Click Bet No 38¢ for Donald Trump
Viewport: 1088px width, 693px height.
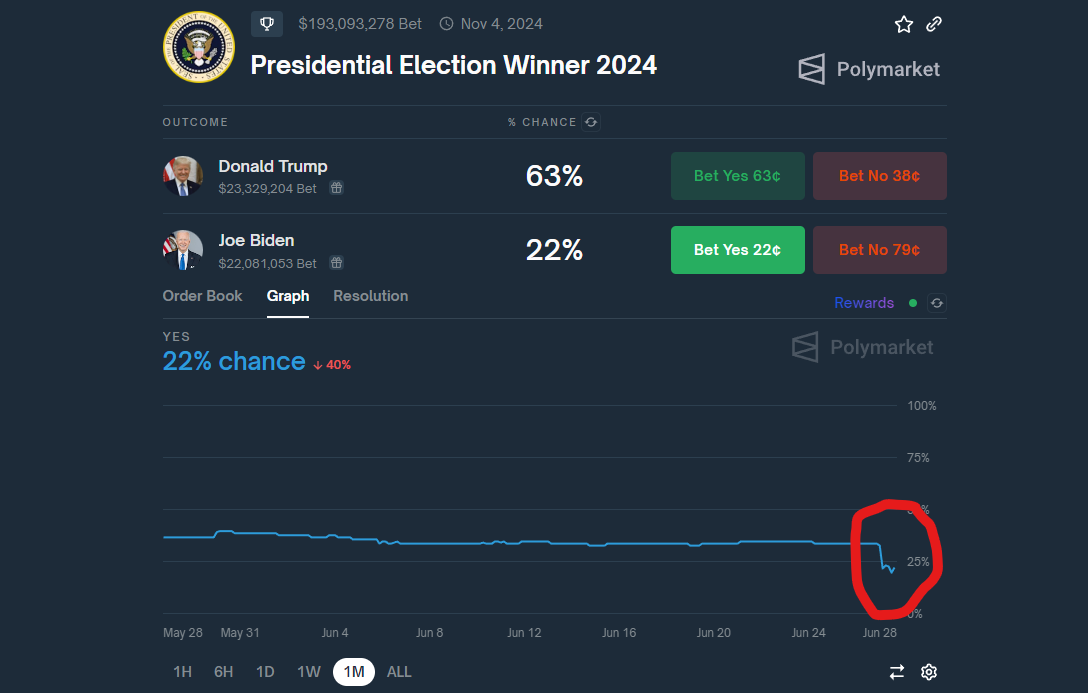(879, 175)
